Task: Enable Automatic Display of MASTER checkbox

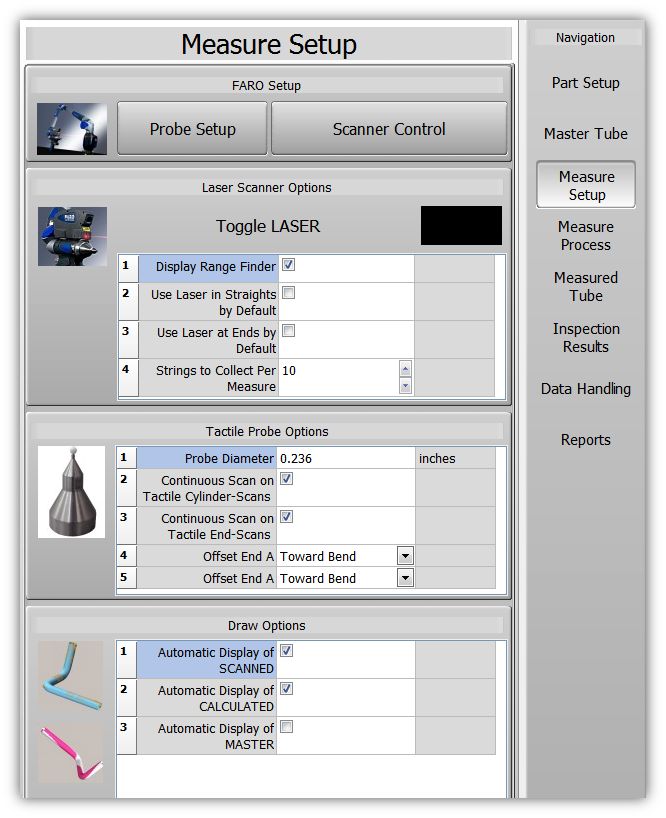Action: [288, 727]
